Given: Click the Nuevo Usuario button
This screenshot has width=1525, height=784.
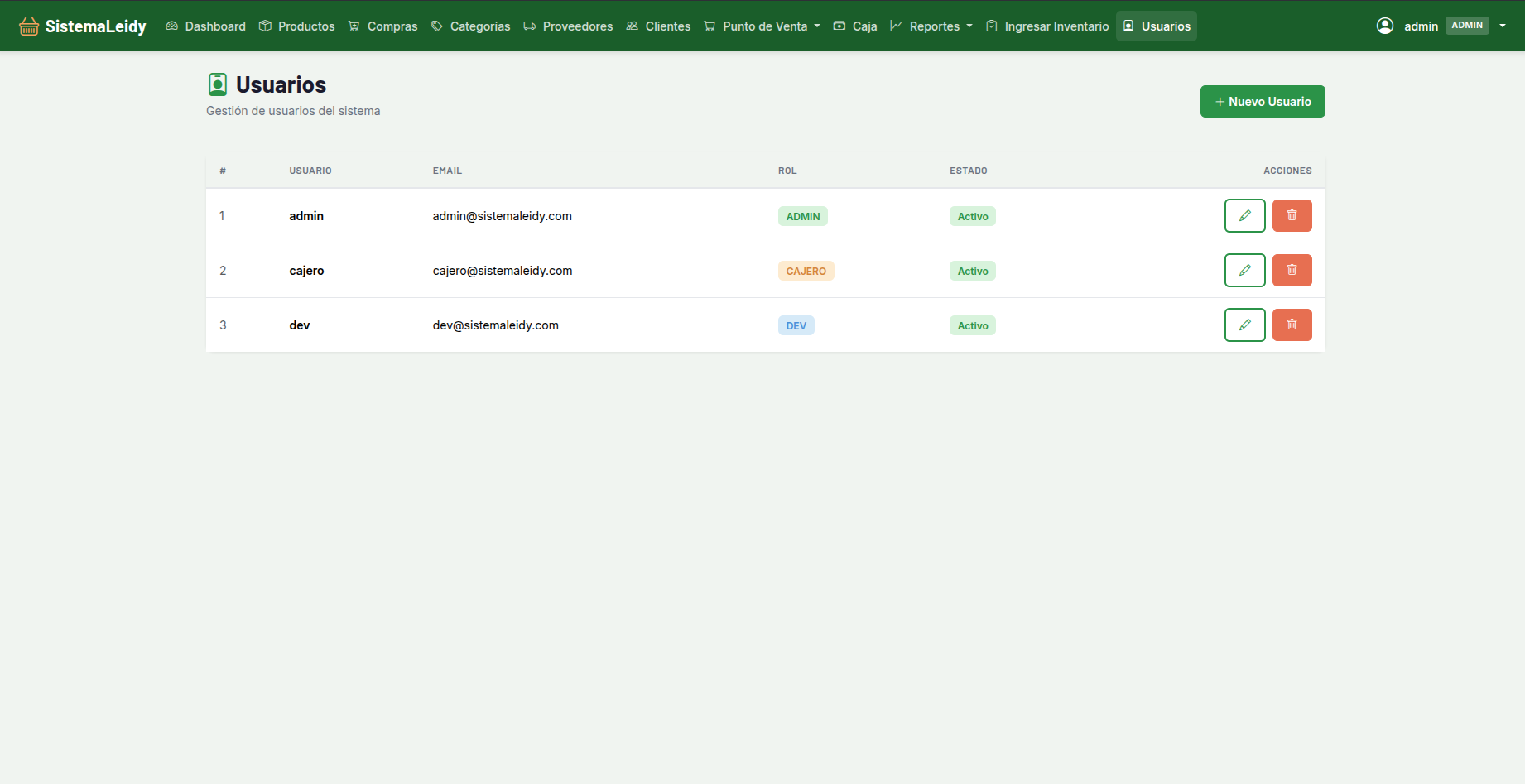Looking at the screenshot, I should tap(1263, 102).
